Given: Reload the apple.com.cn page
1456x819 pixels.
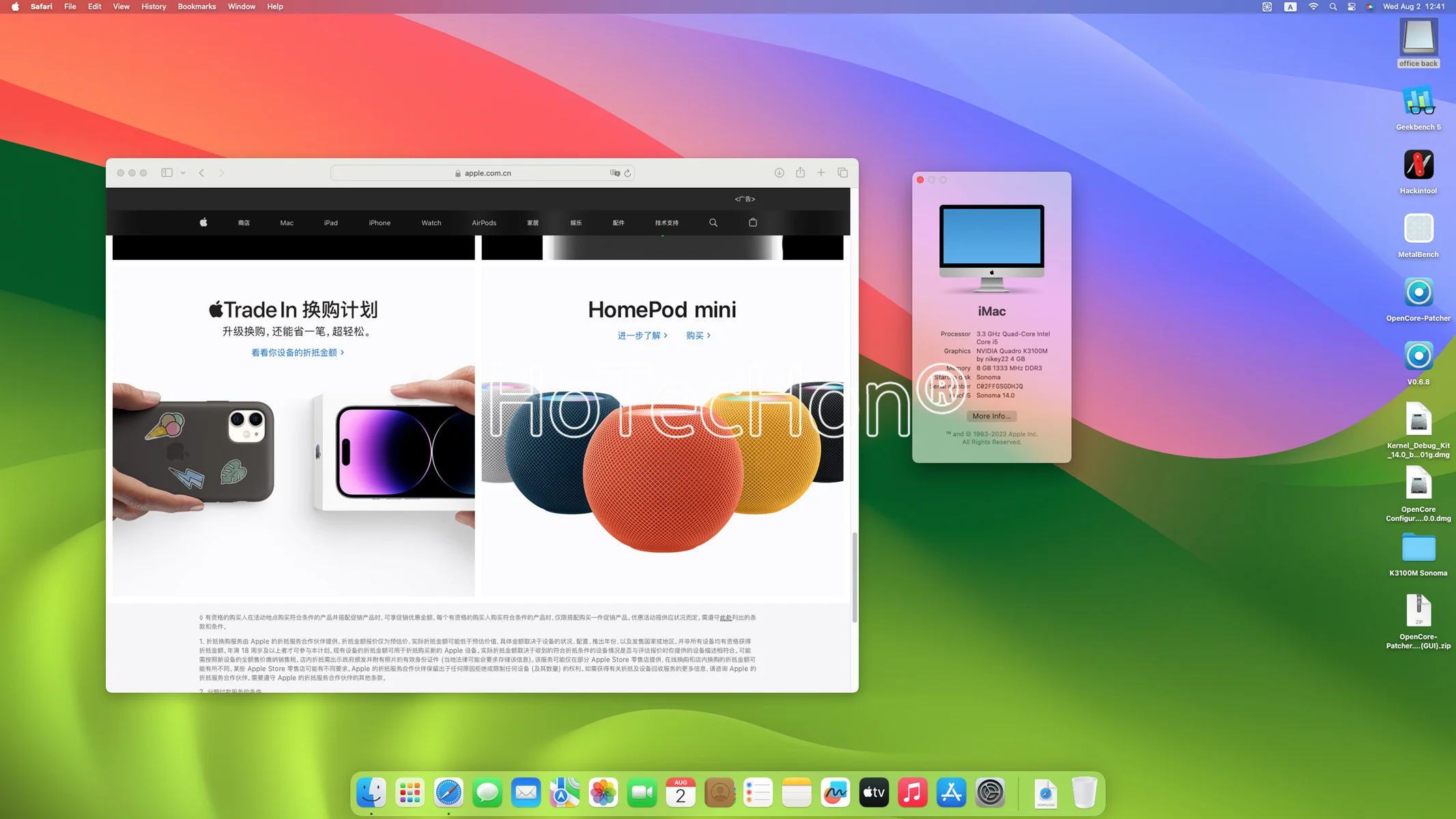Looking at the screenshot, I should tap(627, 173).
